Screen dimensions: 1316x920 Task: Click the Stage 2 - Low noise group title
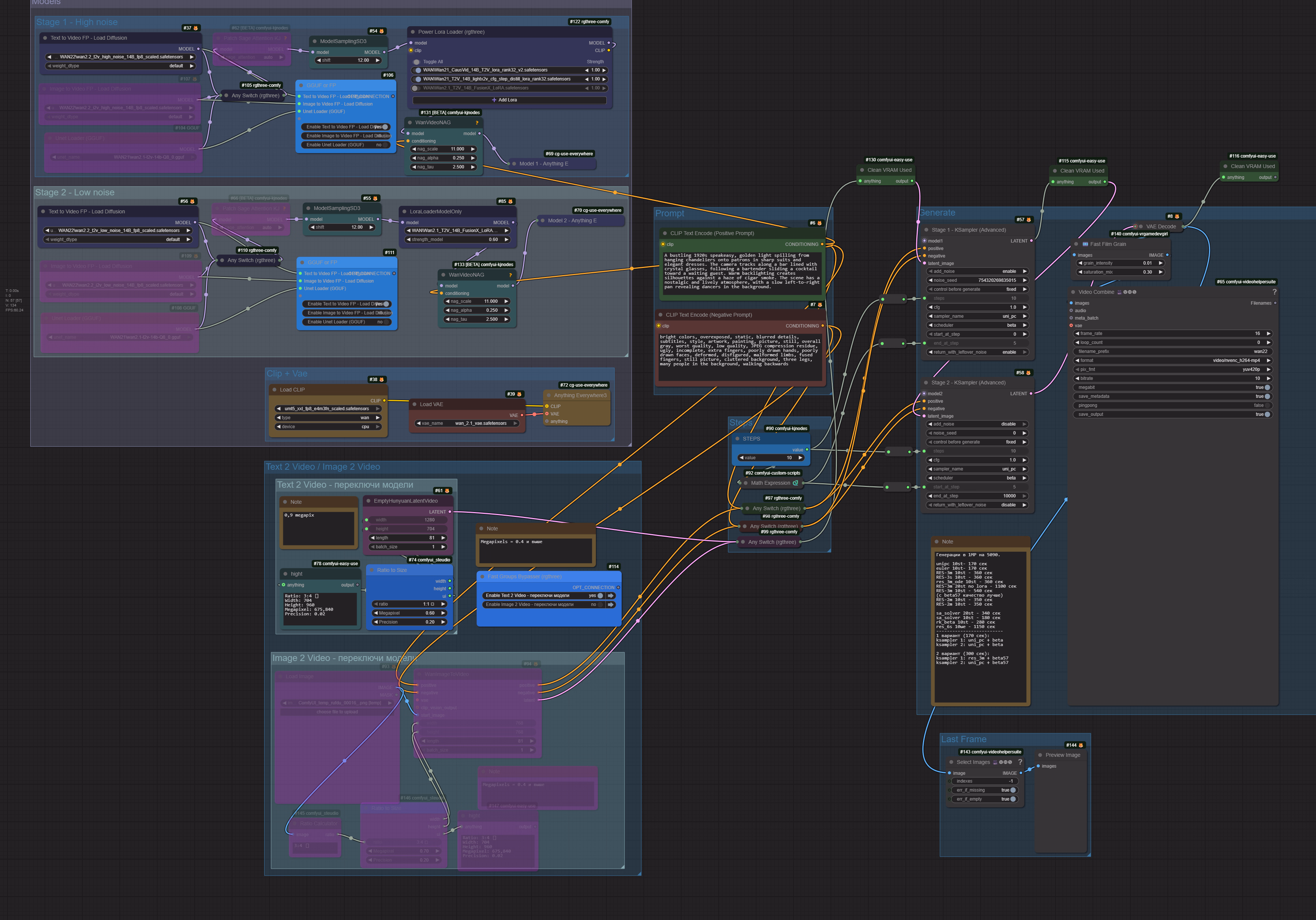(74, 193)
